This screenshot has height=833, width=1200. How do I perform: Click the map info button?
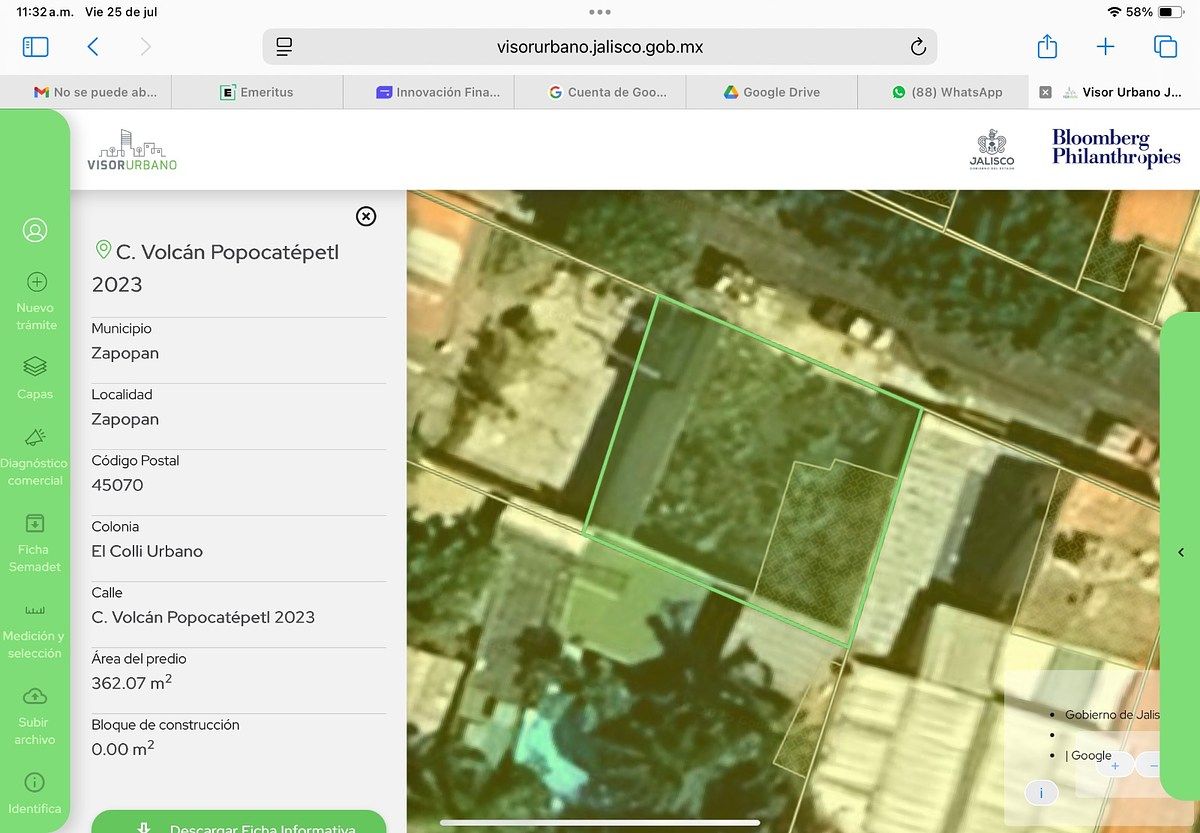pyautogui.click(x=1041, y=793)
